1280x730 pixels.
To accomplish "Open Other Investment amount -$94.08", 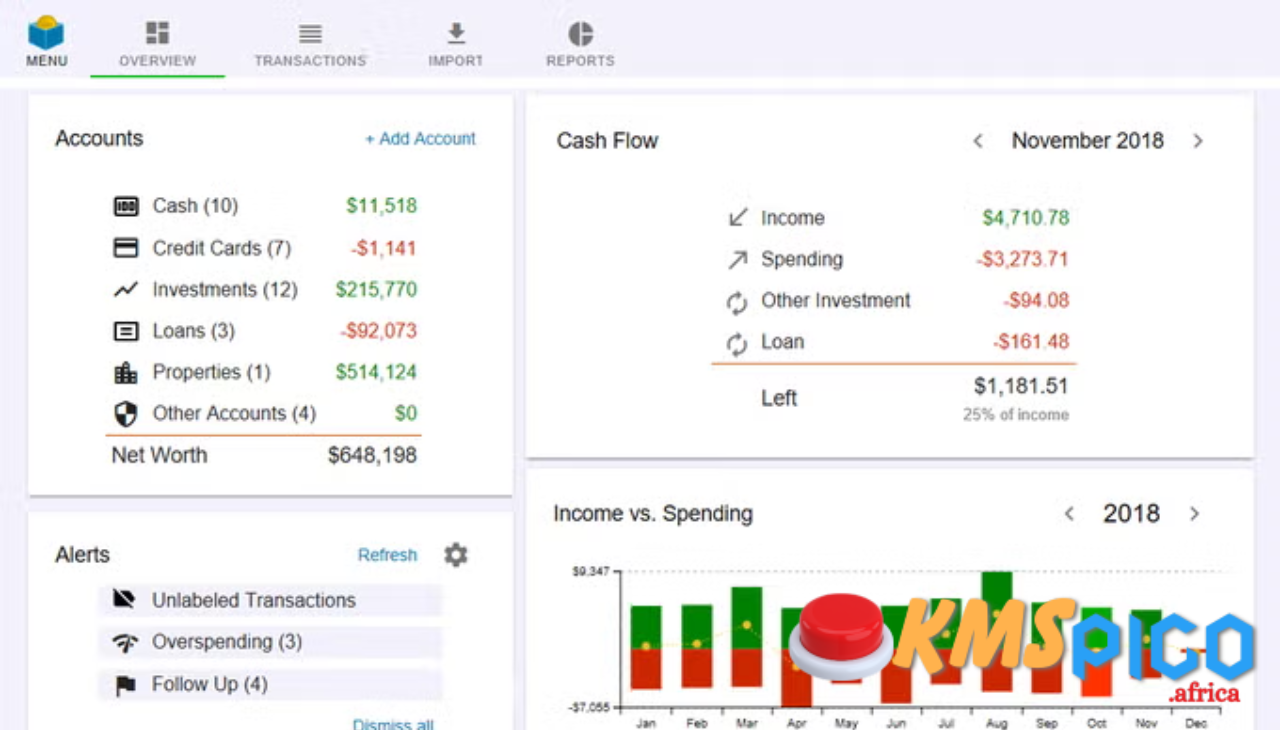I will 1036,301.
